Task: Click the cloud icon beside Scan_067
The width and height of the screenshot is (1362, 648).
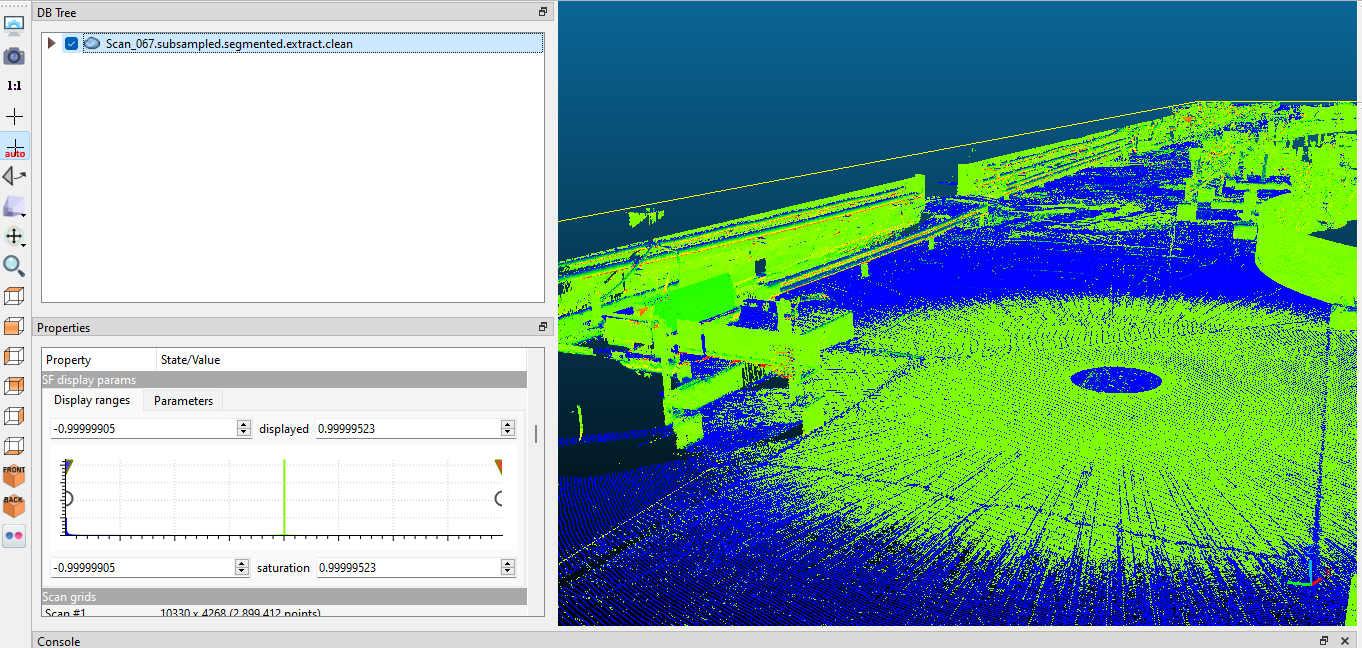Action: [x=92, y=44]
